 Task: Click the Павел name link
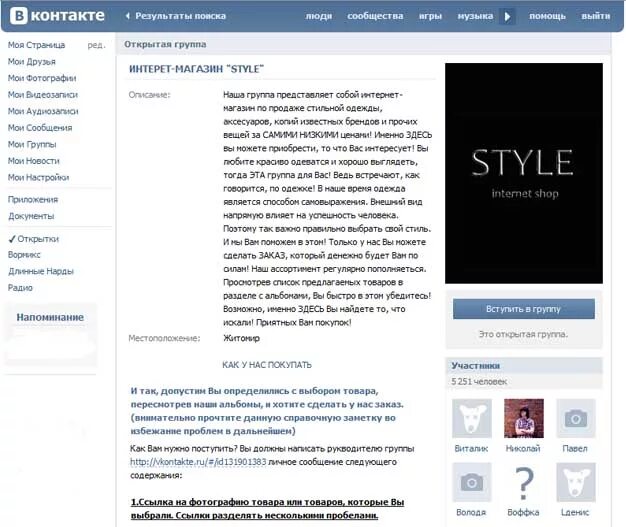(x=575, y=449)
